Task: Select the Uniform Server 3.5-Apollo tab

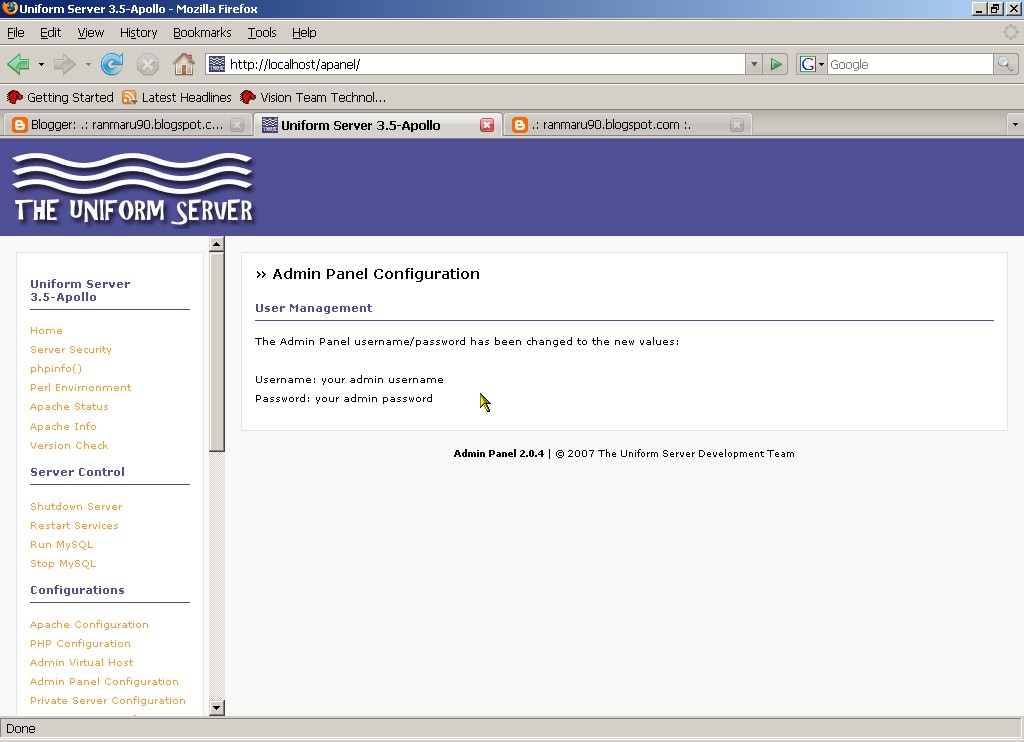Action: (377, 125)
